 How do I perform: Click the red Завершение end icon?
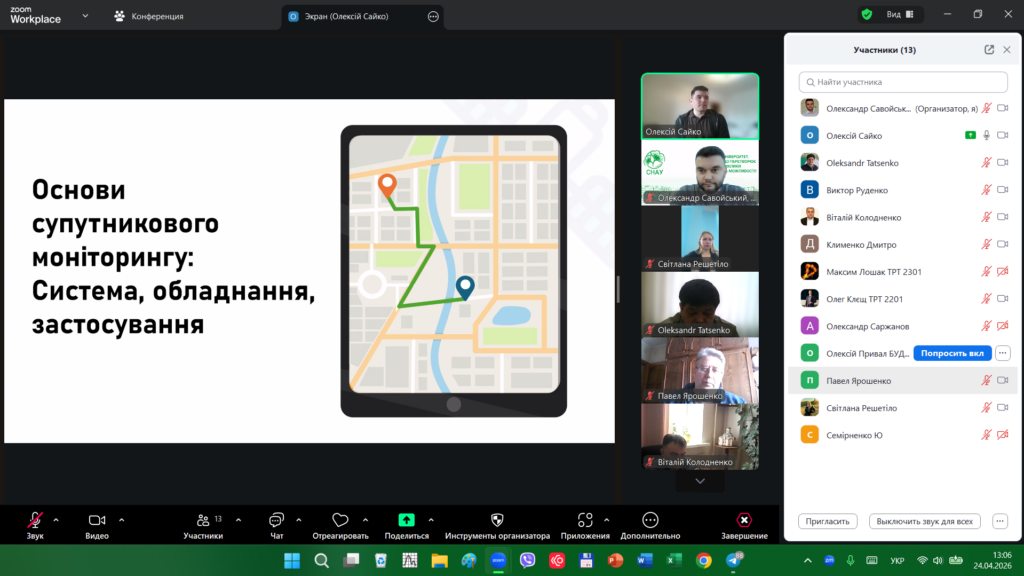pos(744,520)
